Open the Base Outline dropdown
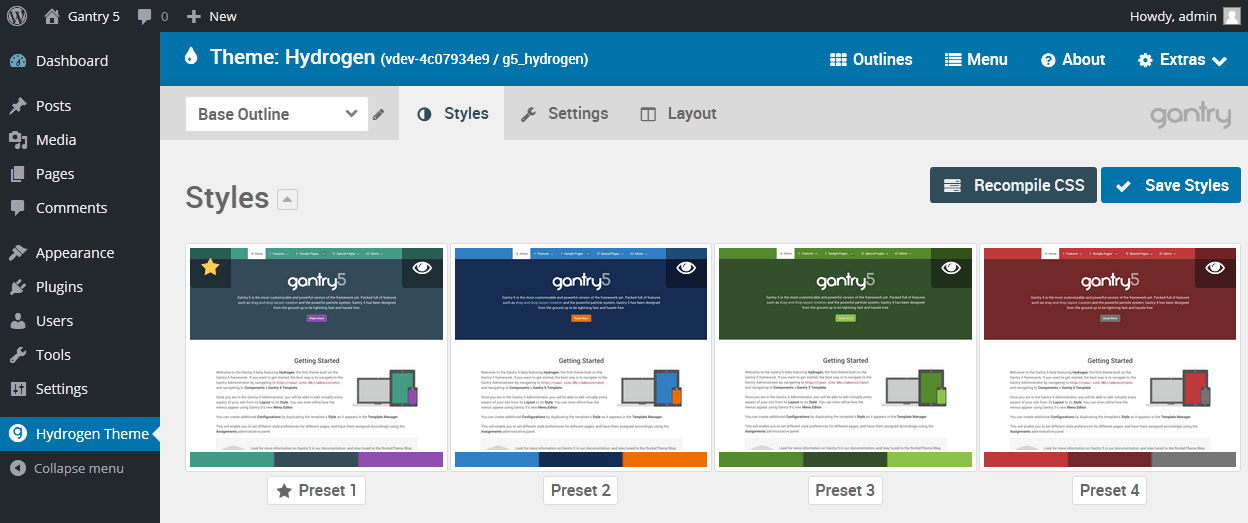 [x=277, y=114]
